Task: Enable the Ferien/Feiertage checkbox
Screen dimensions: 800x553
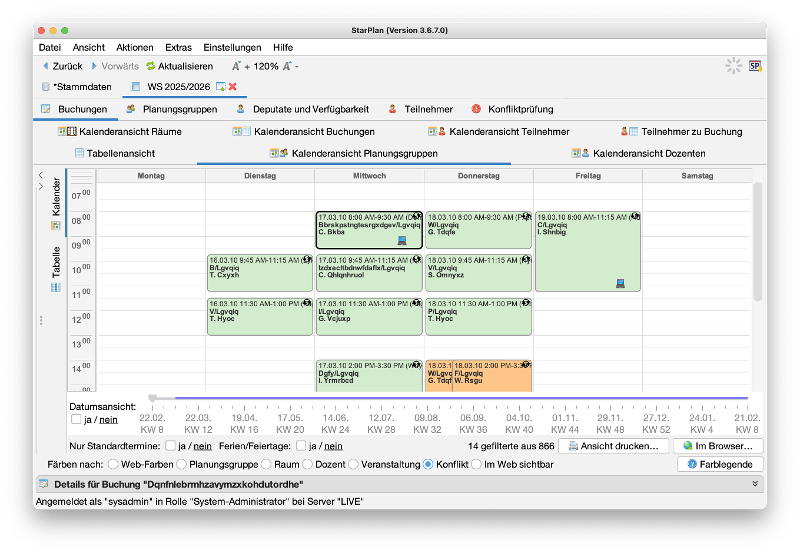Action: coord(302,446)
